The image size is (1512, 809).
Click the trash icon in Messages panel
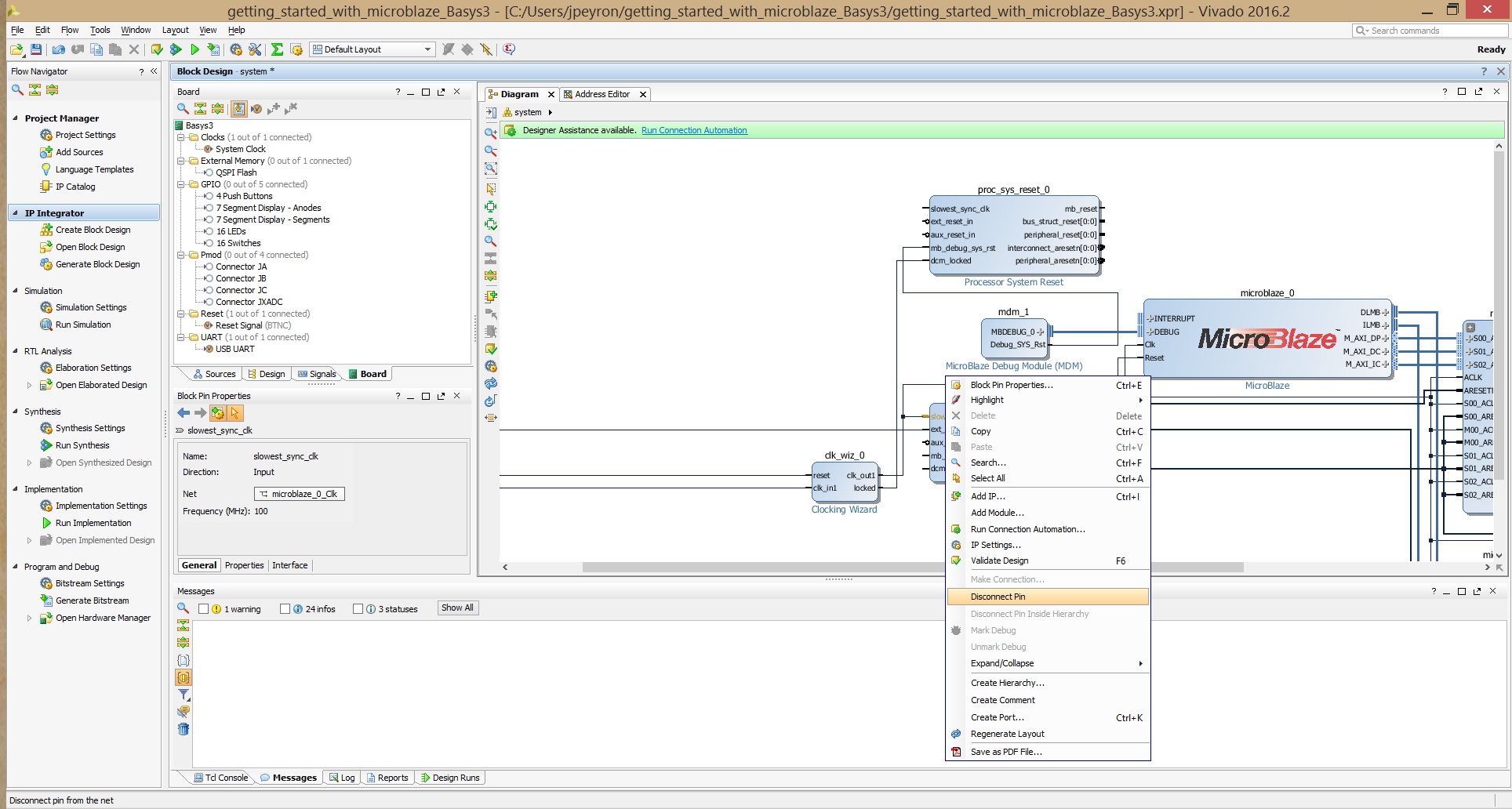[x=184, y=729]
